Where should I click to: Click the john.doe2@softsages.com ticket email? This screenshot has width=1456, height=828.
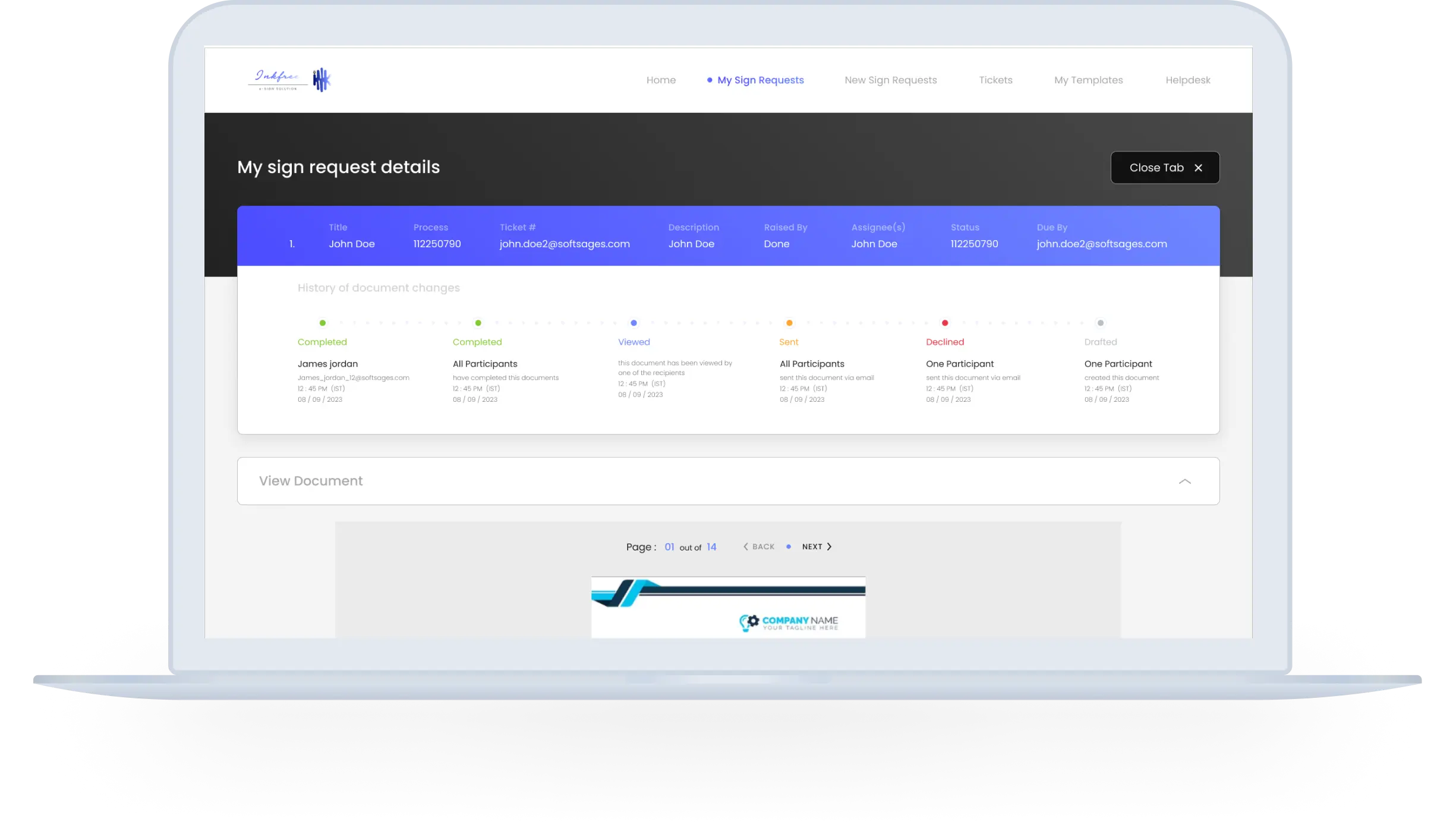tap(564, 244)
